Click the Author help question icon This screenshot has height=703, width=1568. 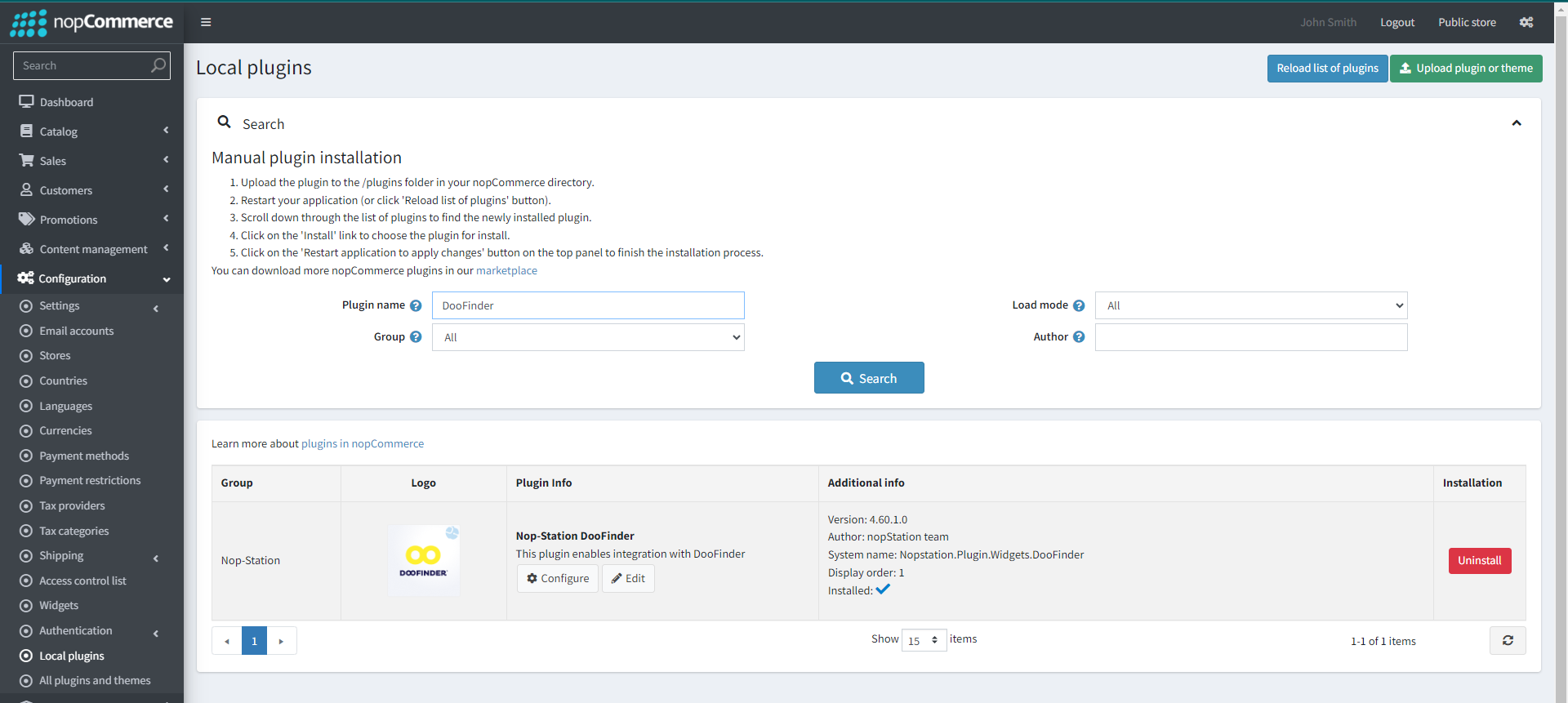pyautogui.click(x=1079, y=337)
